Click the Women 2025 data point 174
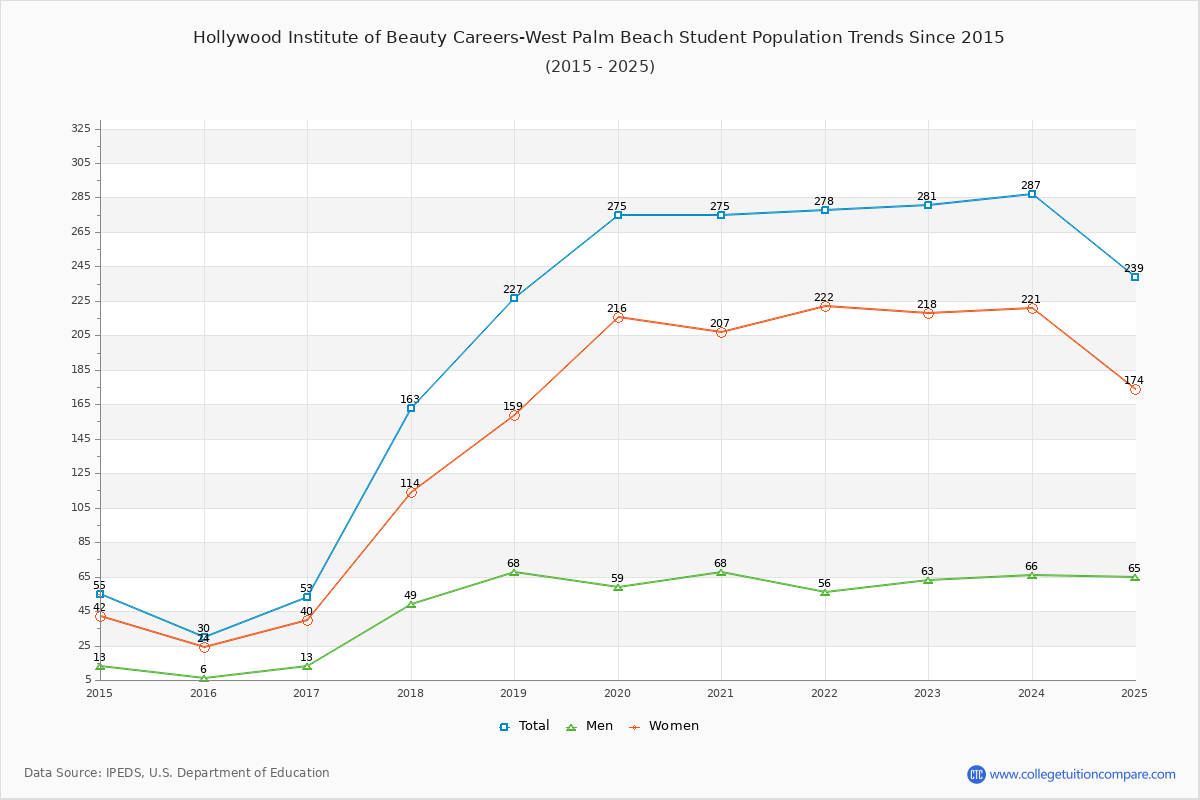This screenshot has width=1200, height=800. (x=1135, y=389)
